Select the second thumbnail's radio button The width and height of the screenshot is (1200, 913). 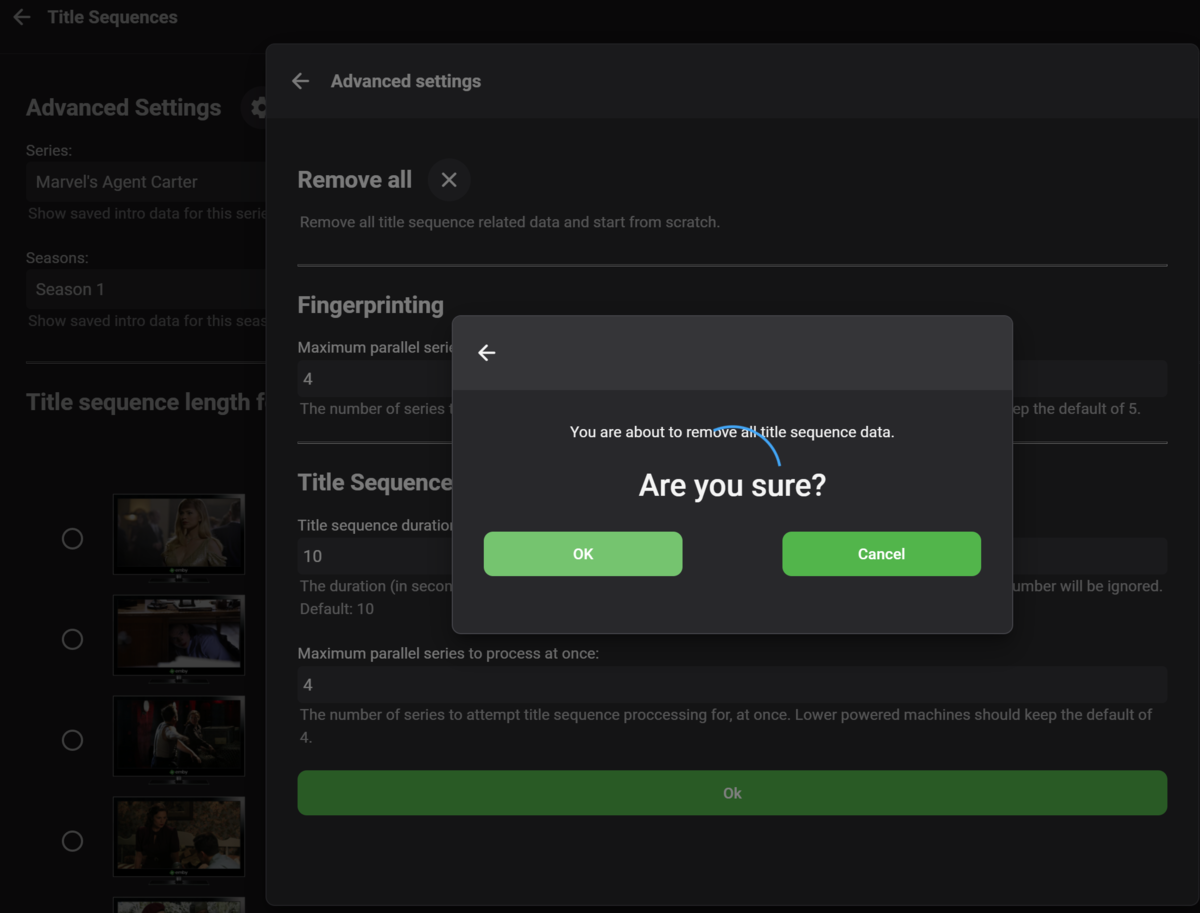(73, 639)
